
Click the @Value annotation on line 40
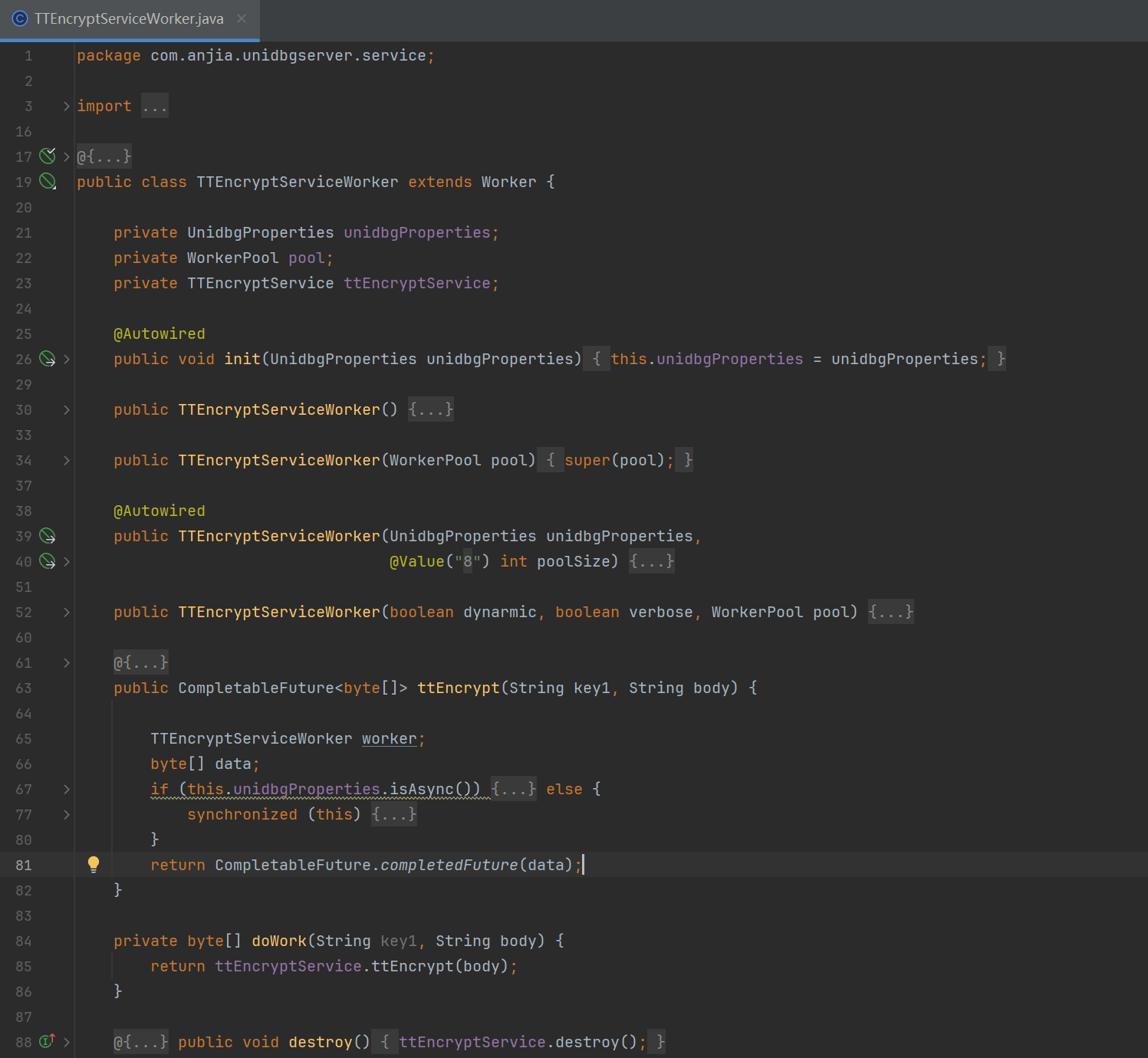tap(417, 561)
